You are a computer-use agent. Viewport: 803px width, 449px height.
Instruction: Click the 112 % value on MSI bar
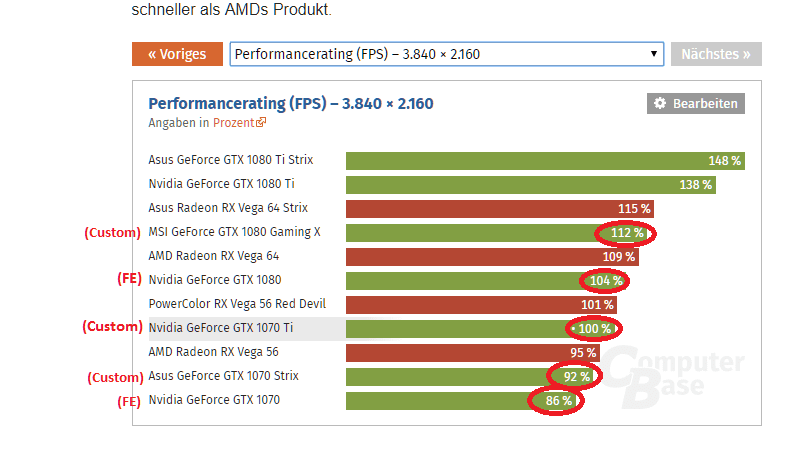pyautogui.click(x=627, y=233)
